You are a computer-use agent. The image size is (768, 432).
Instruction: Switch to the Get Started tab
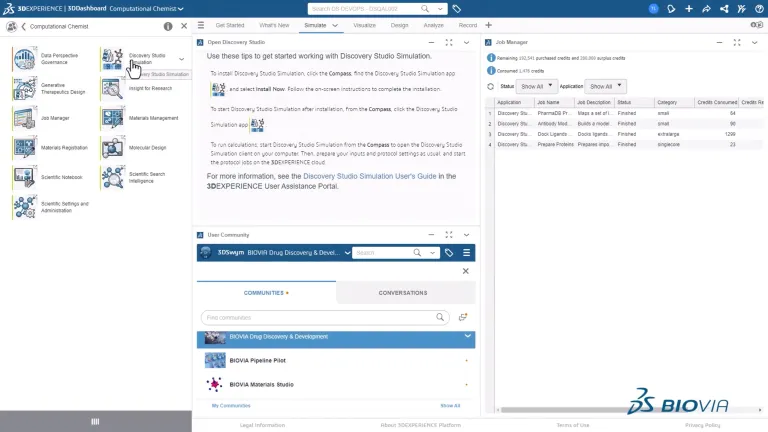tap(230, 25)
